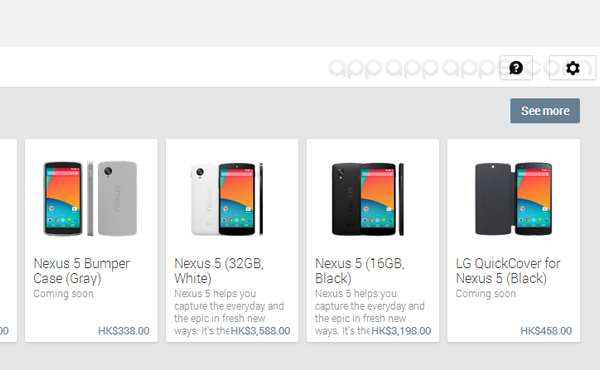Open the settings gear icon
Screen dimensions: 600x370
pos(572,68)
